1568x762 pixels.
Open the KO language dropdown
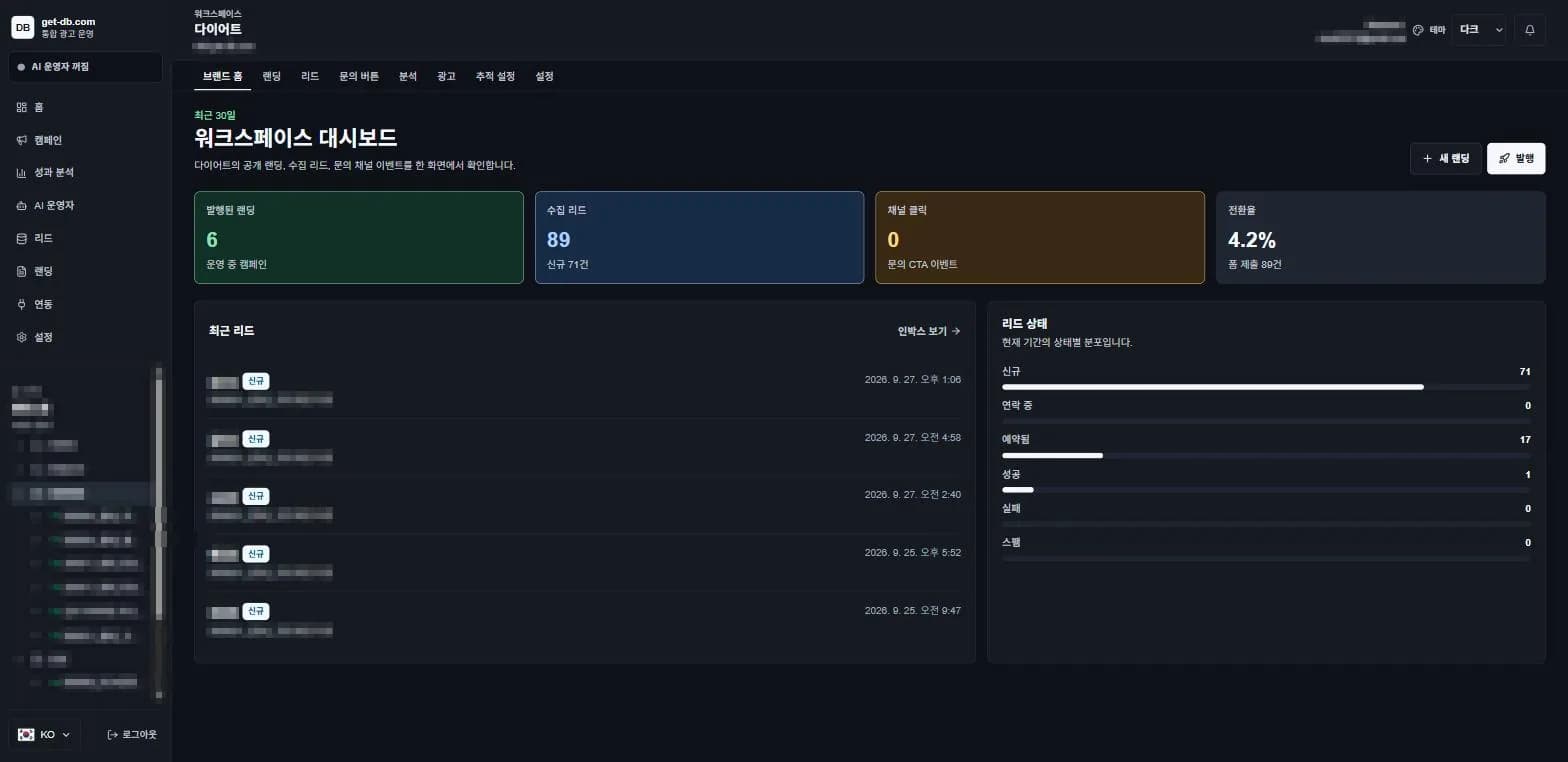[x=45, y=734]
